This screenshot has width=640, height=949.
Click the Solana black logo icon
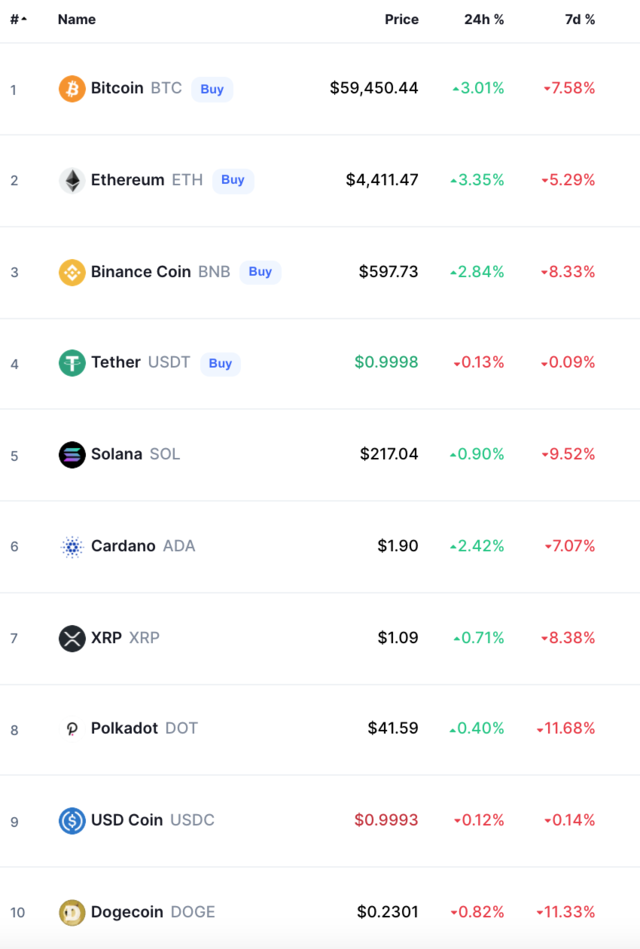click(71, 455)
